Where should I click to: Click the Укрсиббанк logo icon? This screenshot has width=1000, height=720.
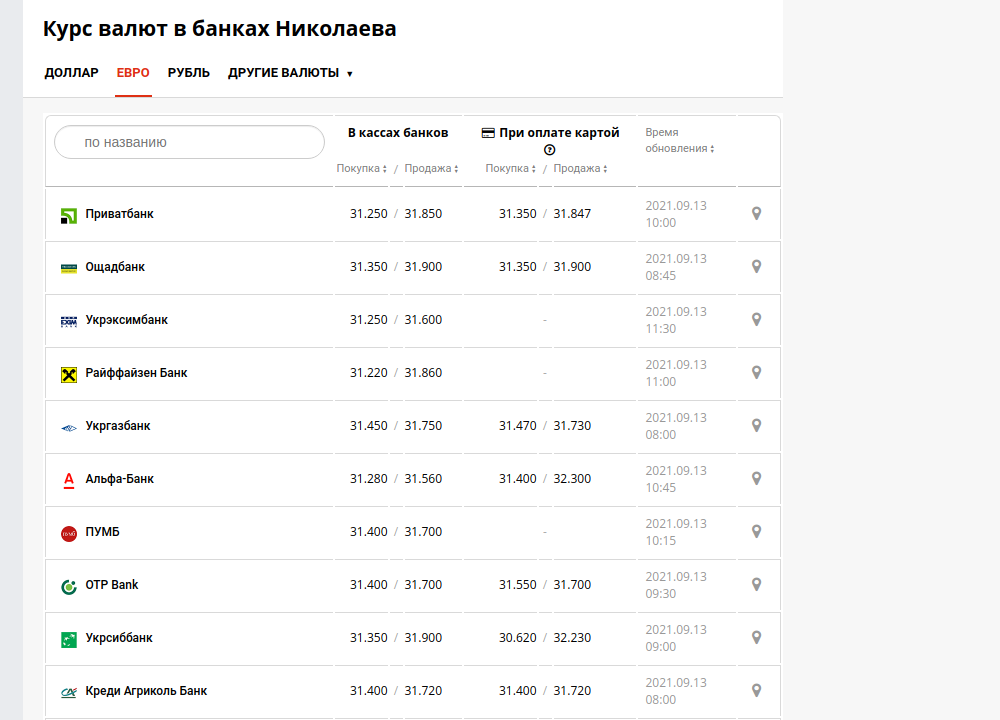[69, 639]
